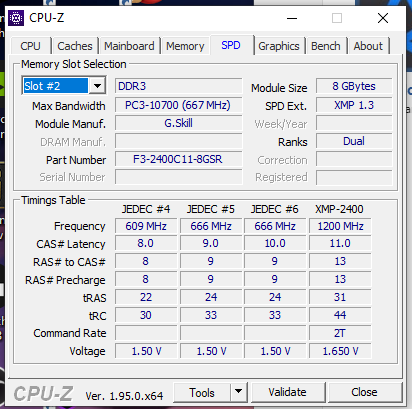Click the 1.650 V voltage value
This screenshot has width=412, height=409.
tap(340, 351)
